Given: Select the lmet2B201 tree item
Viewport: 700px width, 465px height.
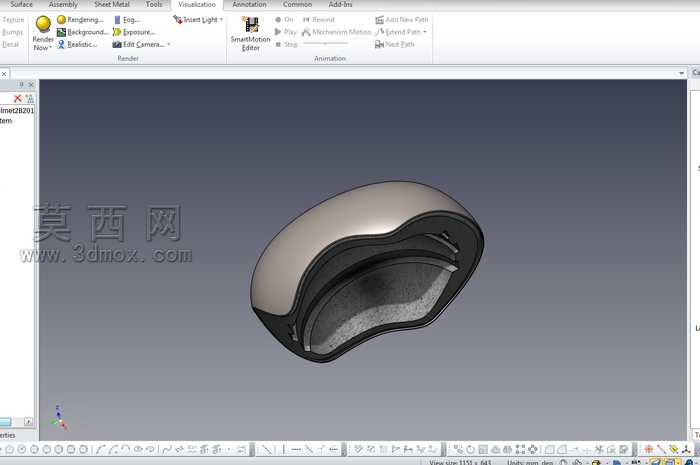Looking at the screenshot, I should (x=17, y=110).
